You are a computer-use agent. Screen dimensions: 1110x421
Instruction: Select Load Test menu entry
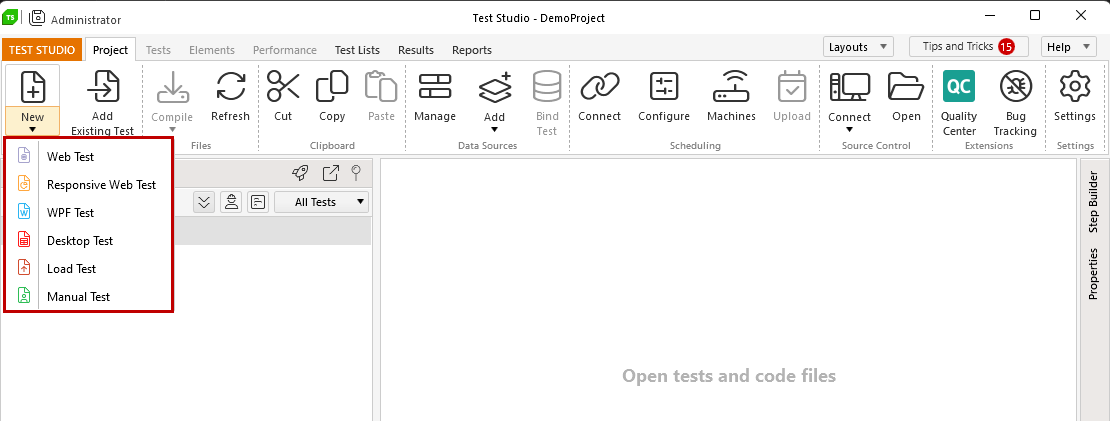coord(88,269)
